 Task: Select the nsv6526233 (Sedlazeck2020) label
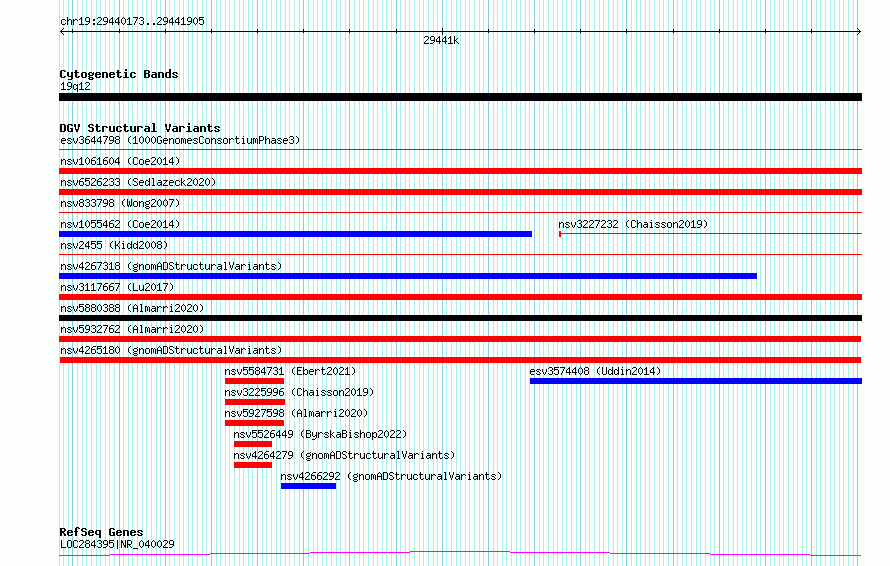138,182
